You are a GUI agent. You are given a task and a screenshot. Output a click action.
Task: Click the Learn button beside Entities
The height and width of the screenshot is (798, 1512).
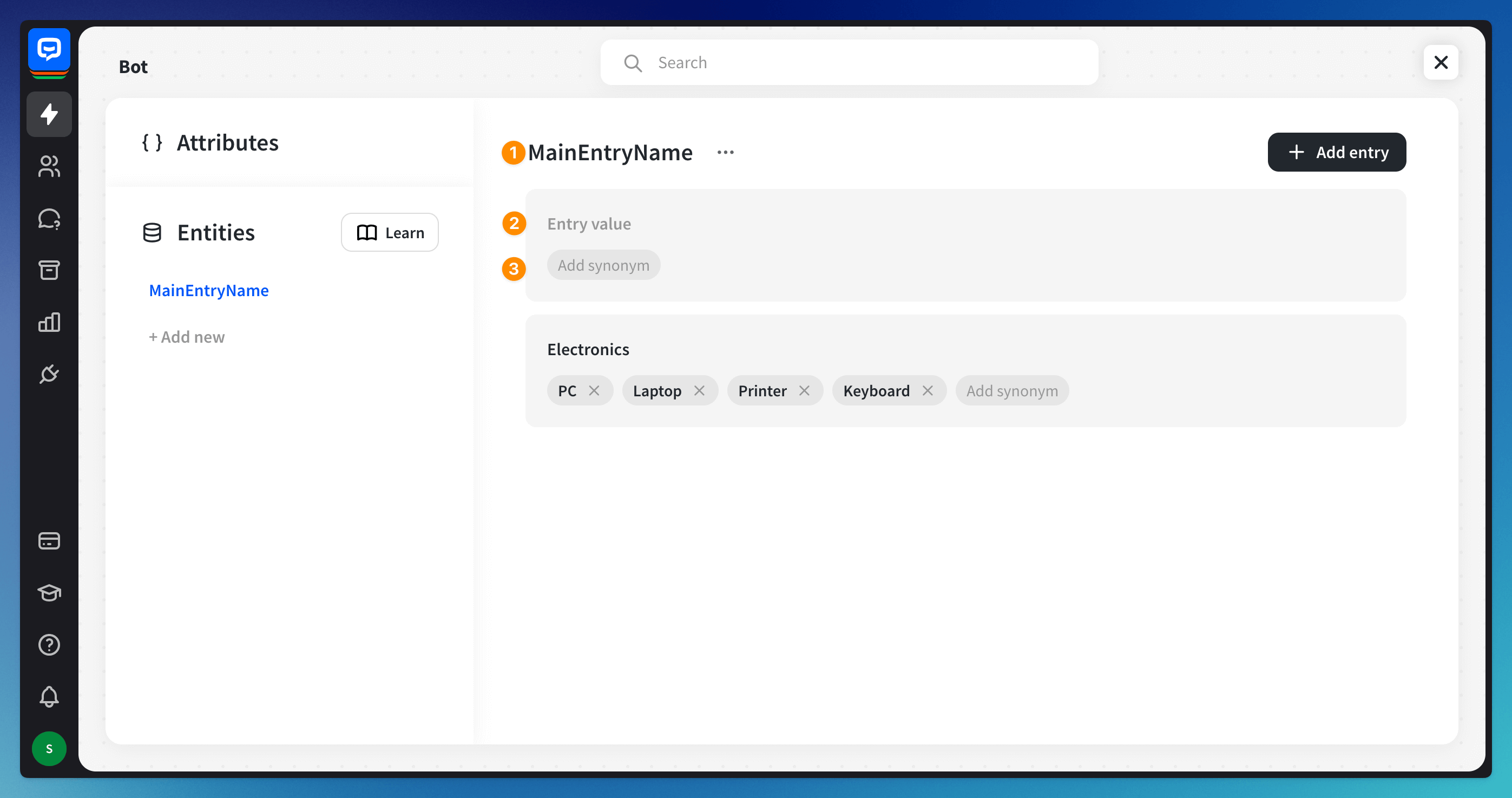click(x=390, y=233)
